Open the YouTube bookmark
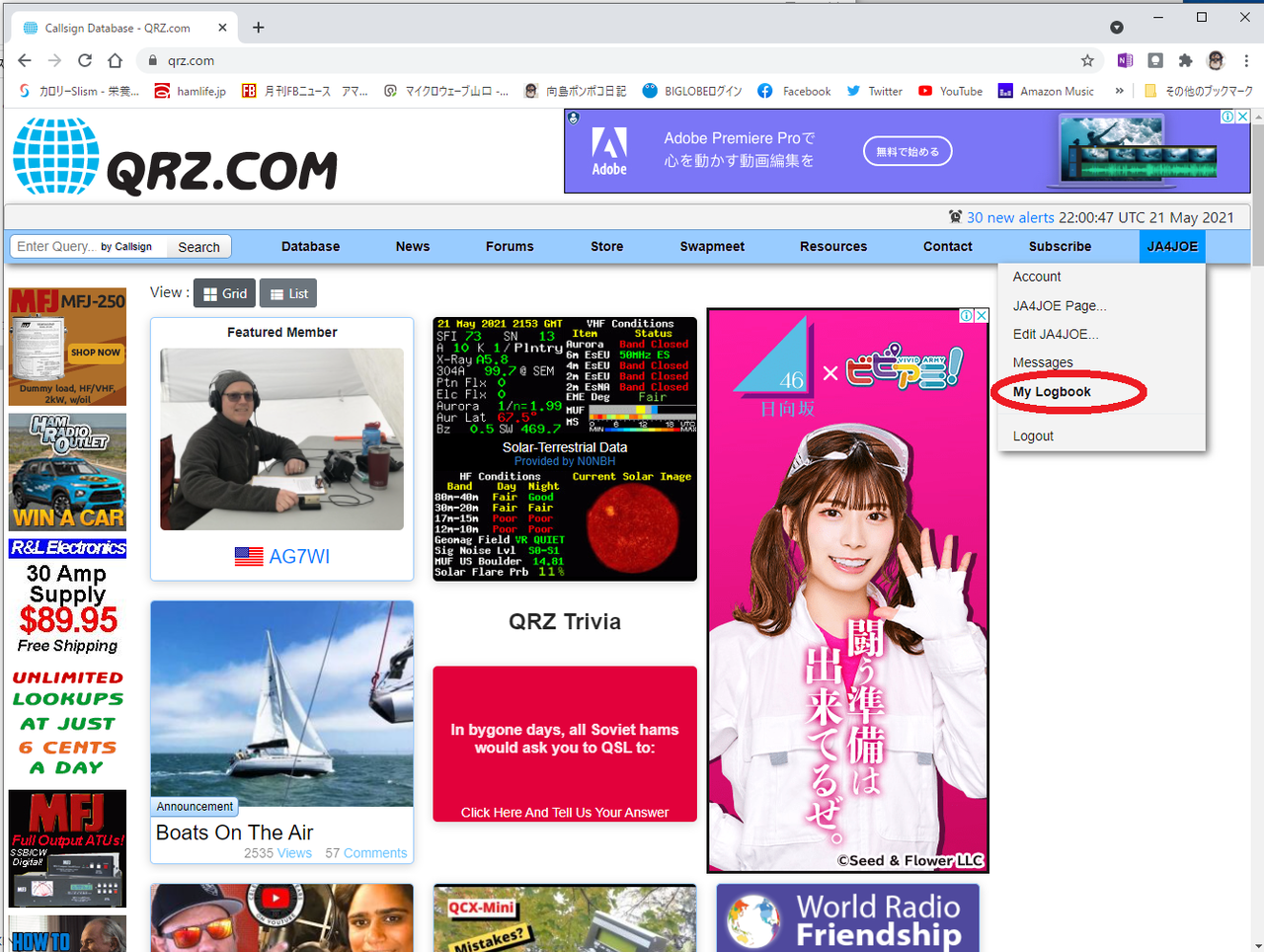Image resolution: width=1264 pixels, height=952 pixels. pyautogui.click(x=950, y=91)
